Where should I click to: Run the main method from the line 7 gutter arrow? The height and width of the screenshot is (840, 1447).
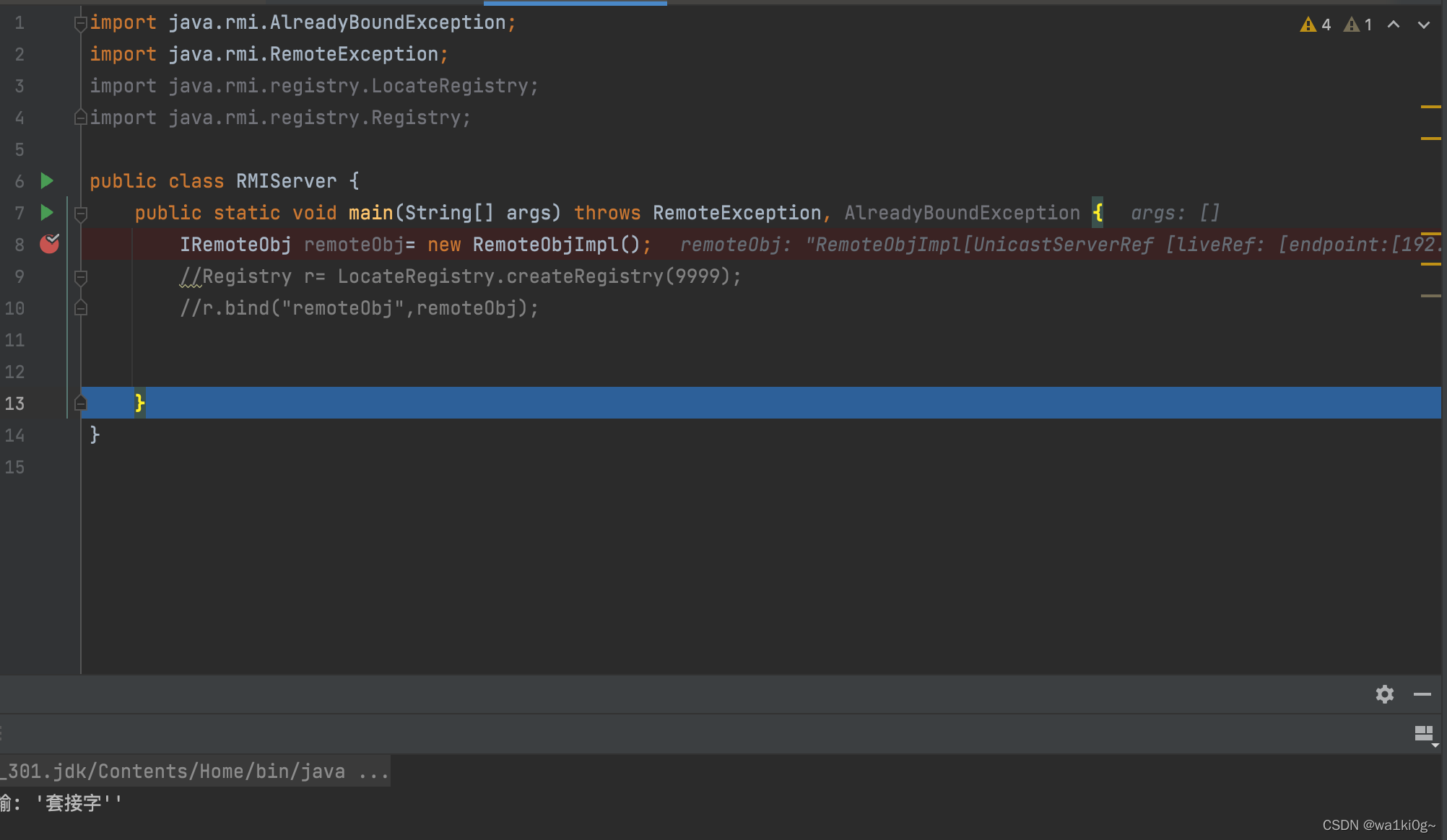[47, 212]
